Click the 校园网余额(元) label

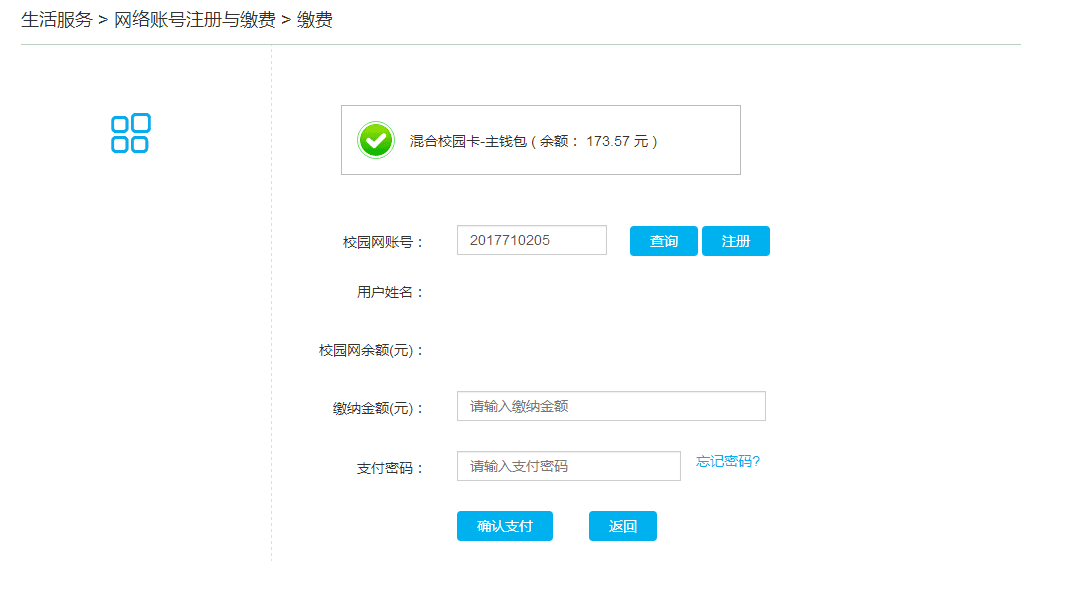372,350
